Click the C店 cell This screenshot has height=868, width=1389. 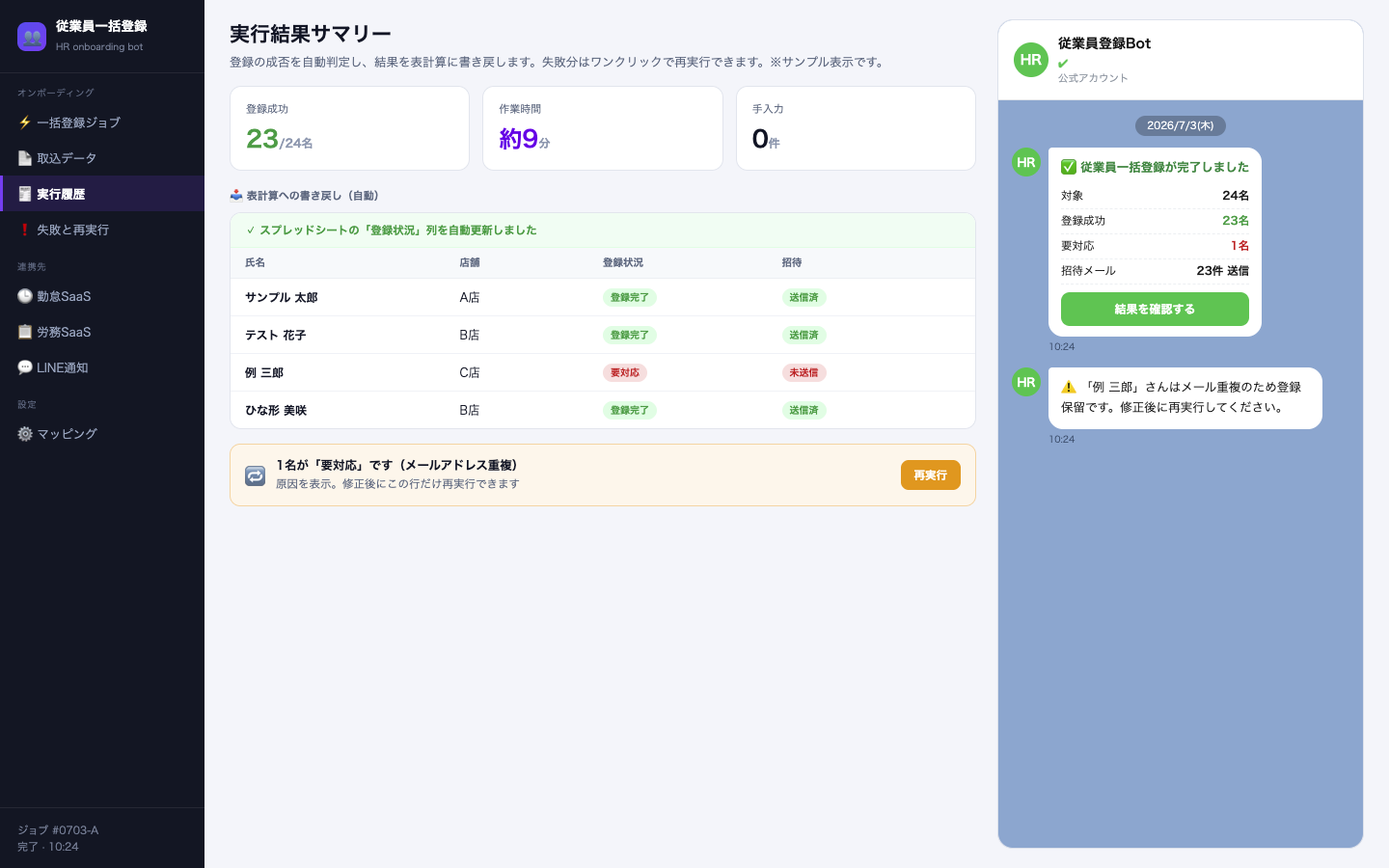(470, 373)
